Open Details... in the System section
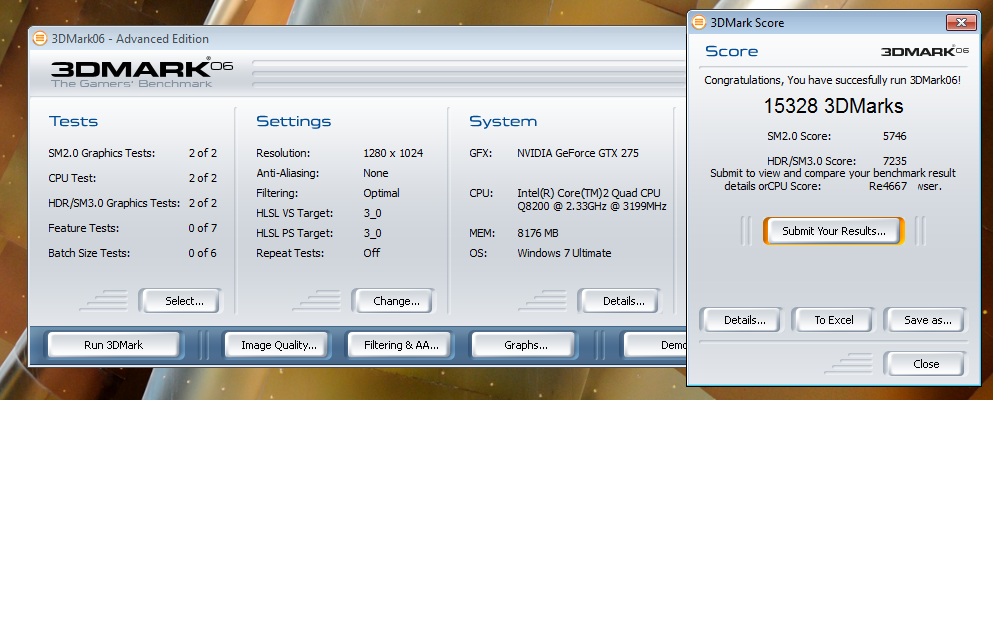The width and height of the screenshot is (1008, 630). [619, 301]
